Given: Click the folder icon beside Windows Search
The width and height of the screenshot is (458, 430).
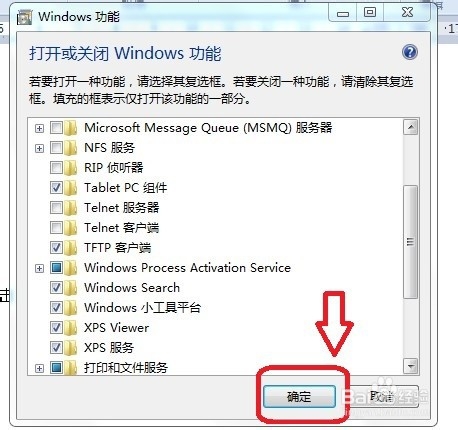Looking at the screenshot, I should click(71, 288).
